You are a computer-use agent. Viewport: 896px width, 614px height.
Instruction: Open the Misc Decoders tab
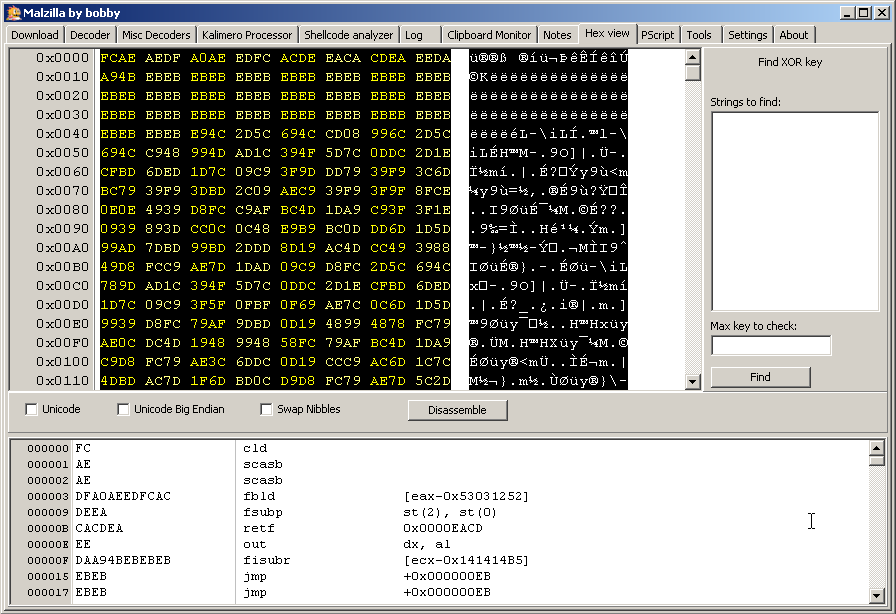tap(156, 35)
